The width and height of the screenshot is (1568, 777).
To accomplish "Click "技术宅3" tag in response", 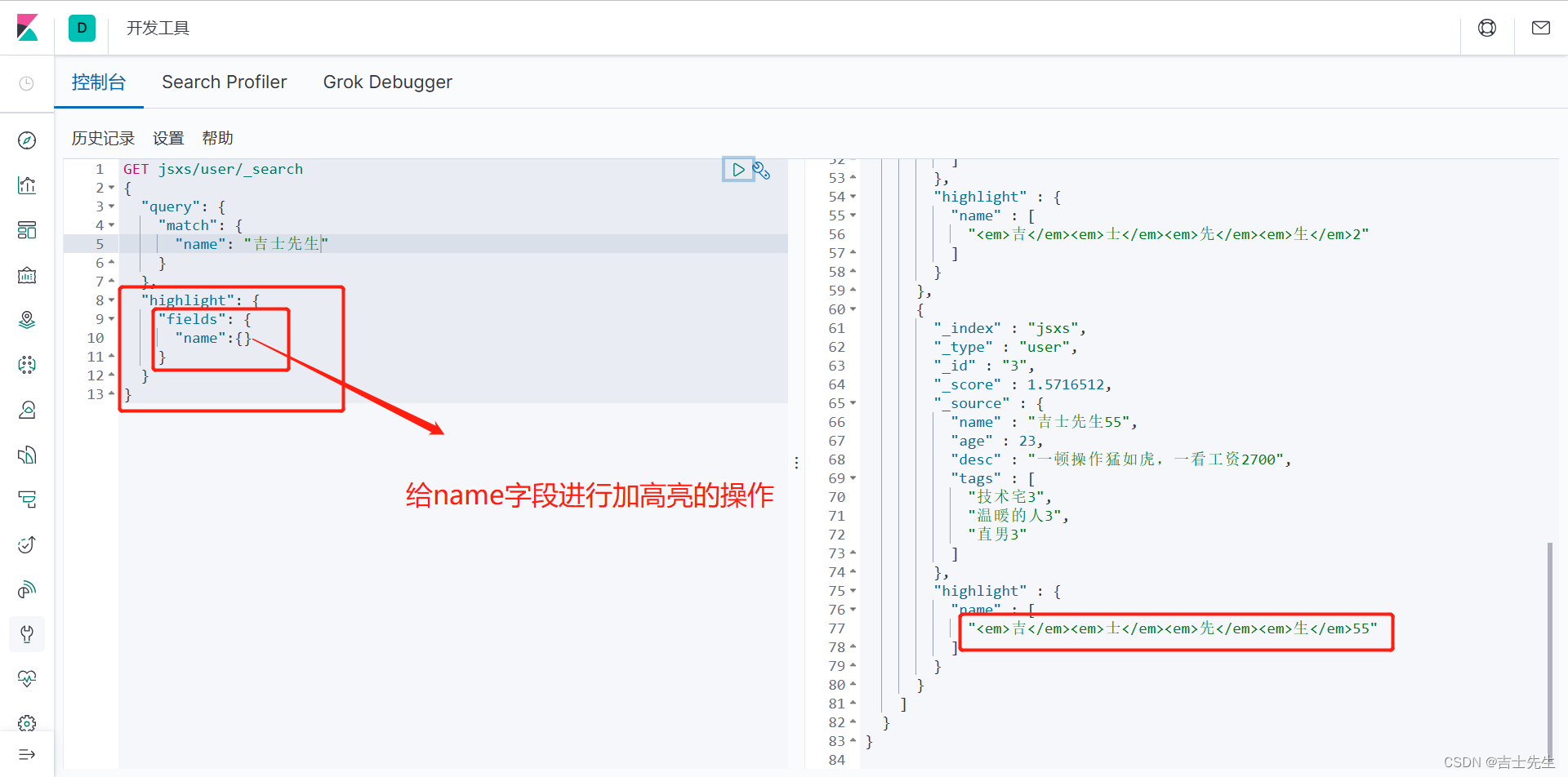I will tap(1010, 497).
